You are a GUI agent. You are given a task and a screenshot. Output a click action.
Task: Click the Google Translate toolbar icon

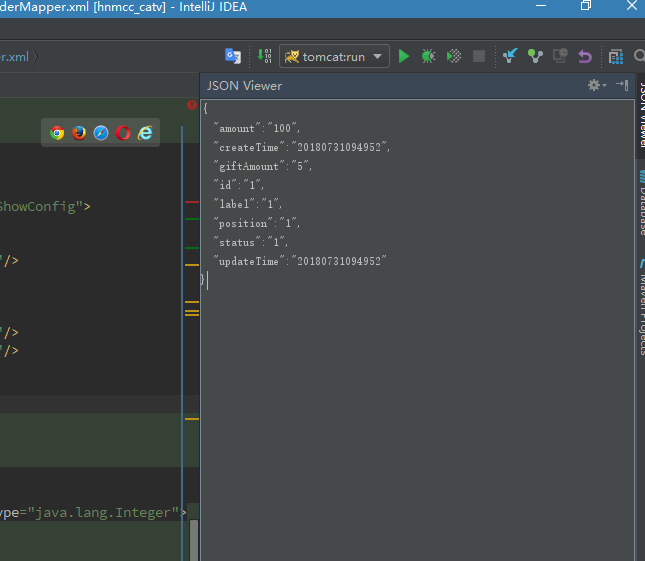[x=233, y=56]
